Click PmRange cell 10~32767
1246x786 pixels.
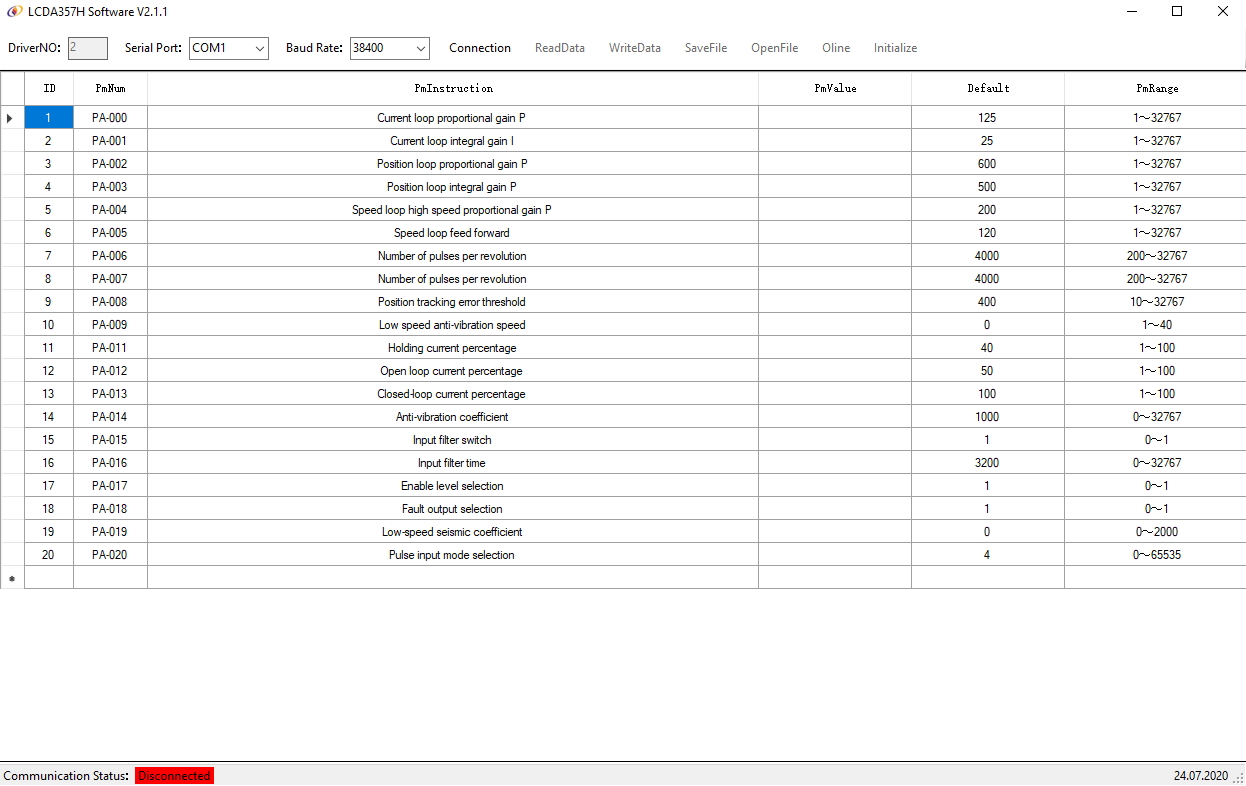1156,302
